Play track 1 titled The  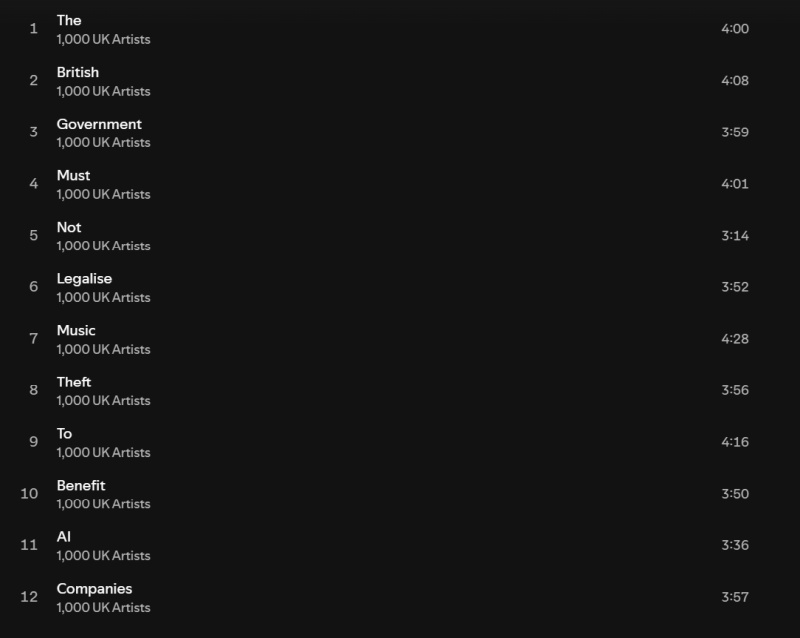pos(69,20)
